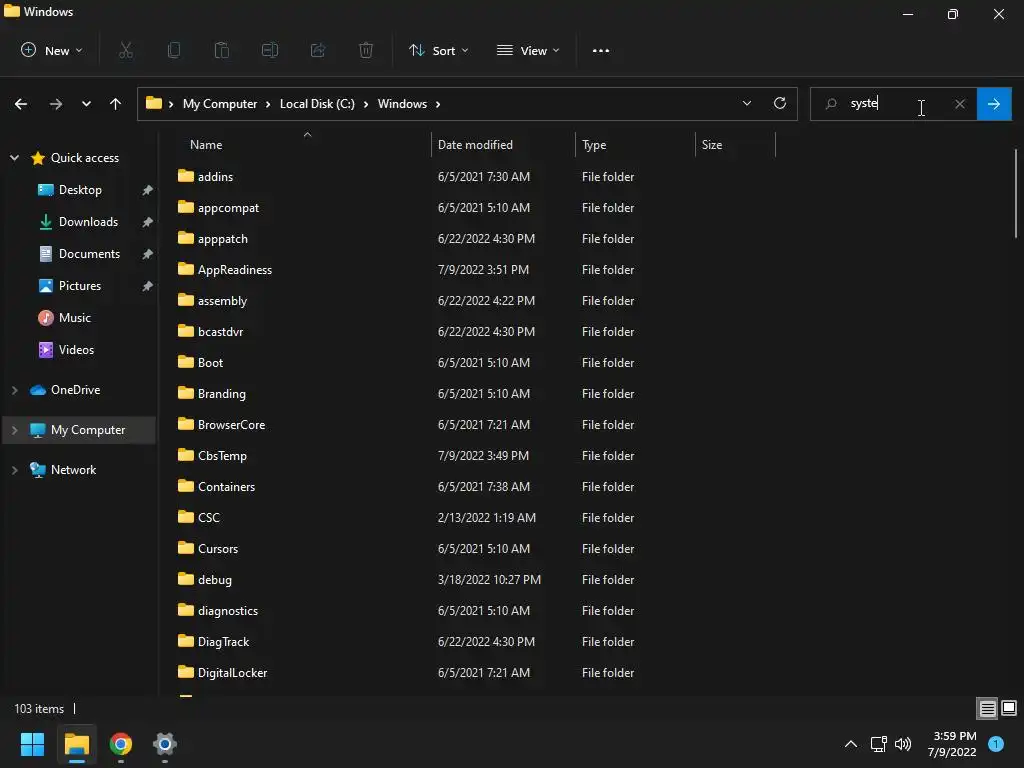Collapse the Quick access tree node

click(14, 157)
